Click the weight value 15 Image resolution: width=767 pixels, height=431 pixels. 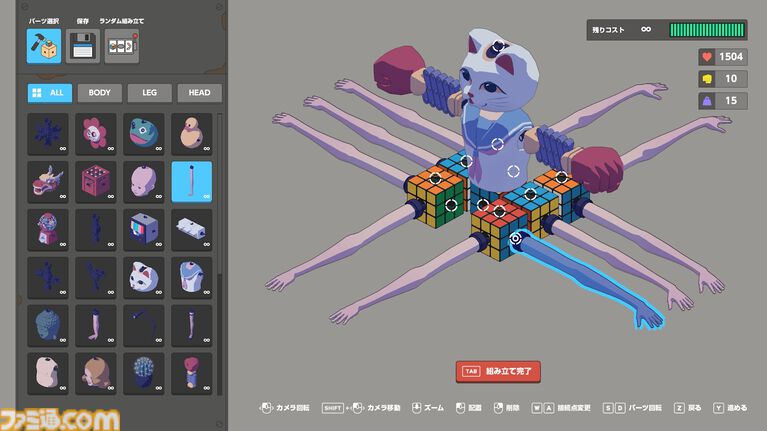[731, 101]
